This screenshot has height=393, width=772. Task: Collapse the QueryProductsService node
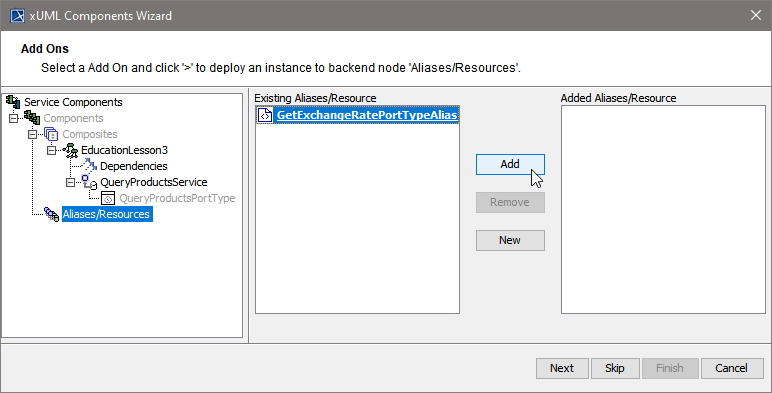coord(70,182)
